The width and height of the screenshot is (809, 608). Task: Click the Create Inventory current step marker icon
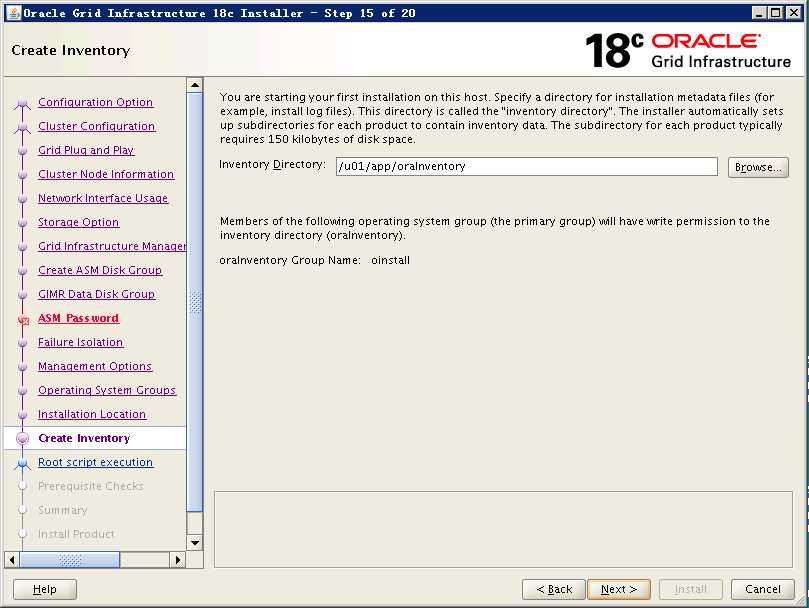[x=23, y=439]
